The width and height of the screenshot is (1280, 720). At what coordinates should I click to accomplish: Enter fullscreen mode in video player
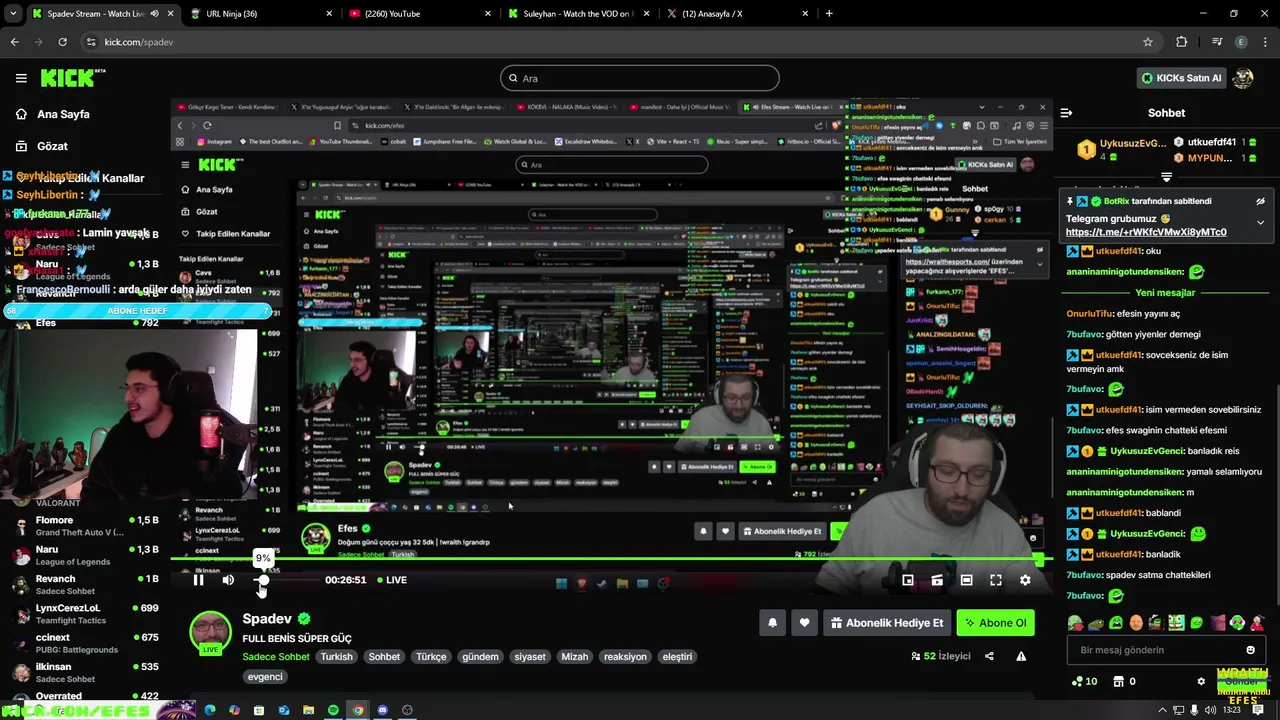[996, 580]
